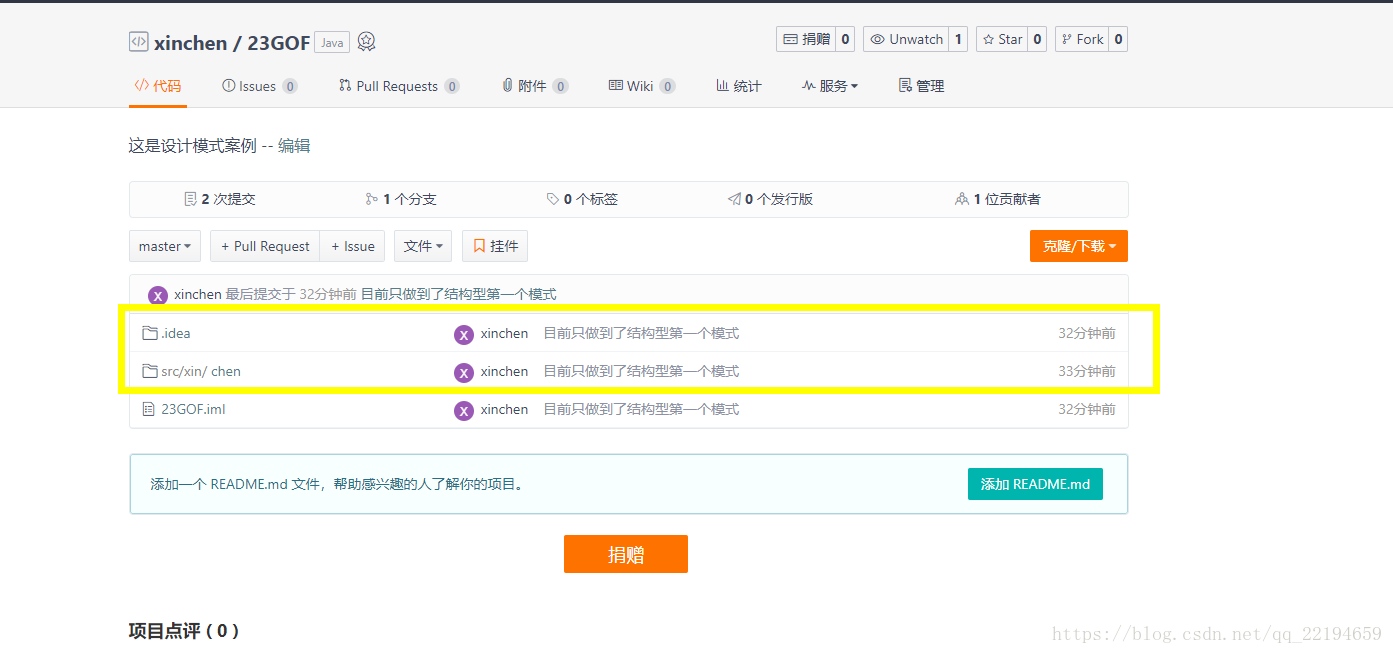The width and height of the screenshot is (1393, 654).
Task: Click the 23GOF.iml file icon
Action: [x=149, y=409]
